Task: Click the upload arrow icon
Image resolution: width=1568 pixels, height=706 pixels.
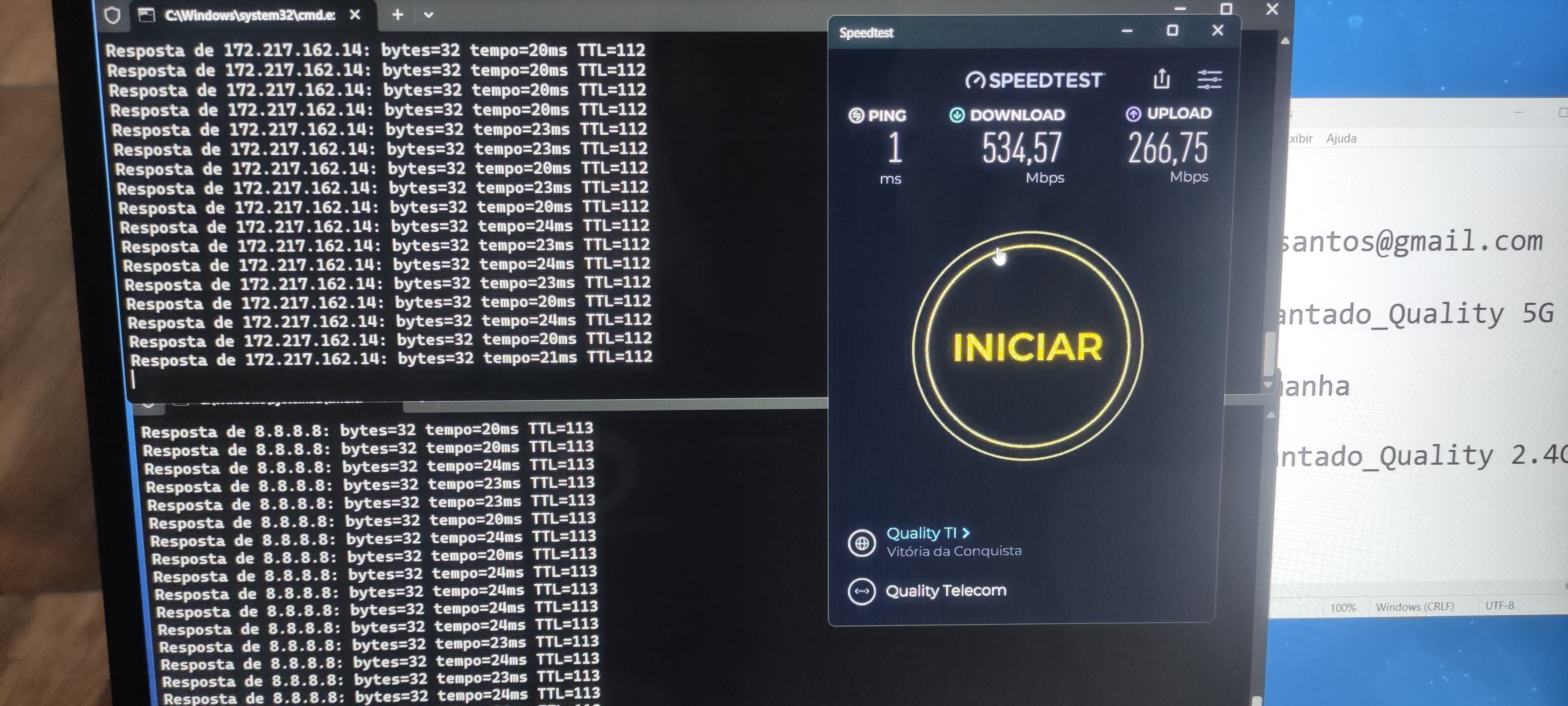Action: [1133, 114]
